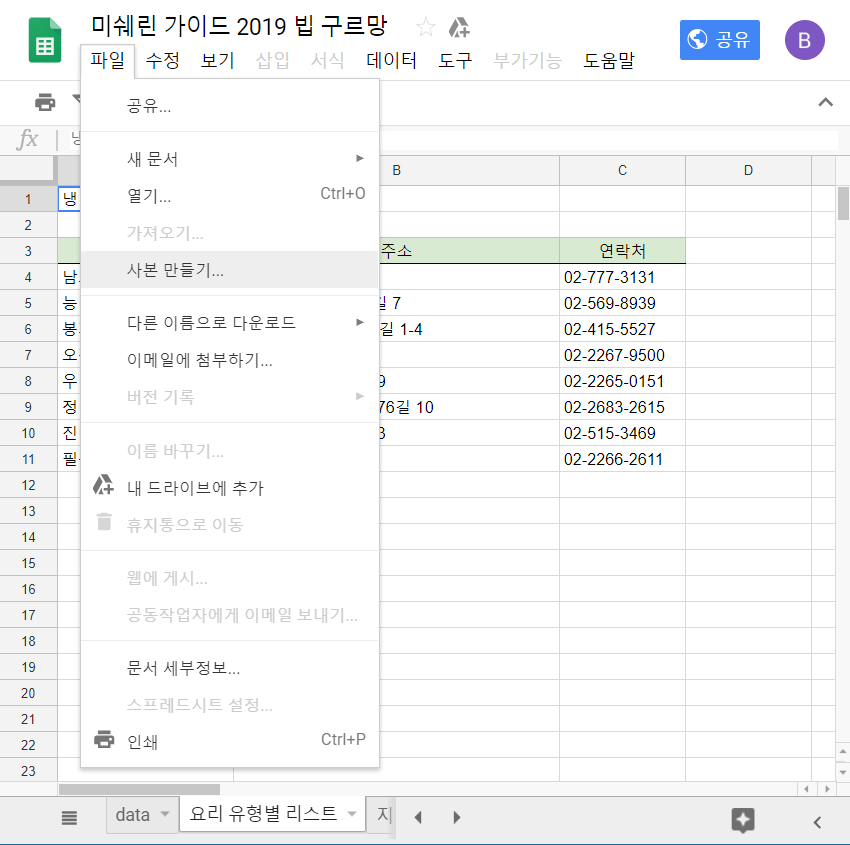The image size is (850, 845).
Task: Open 요리 유형별 리스트 tab dropdown arrow
Action: 352,816
